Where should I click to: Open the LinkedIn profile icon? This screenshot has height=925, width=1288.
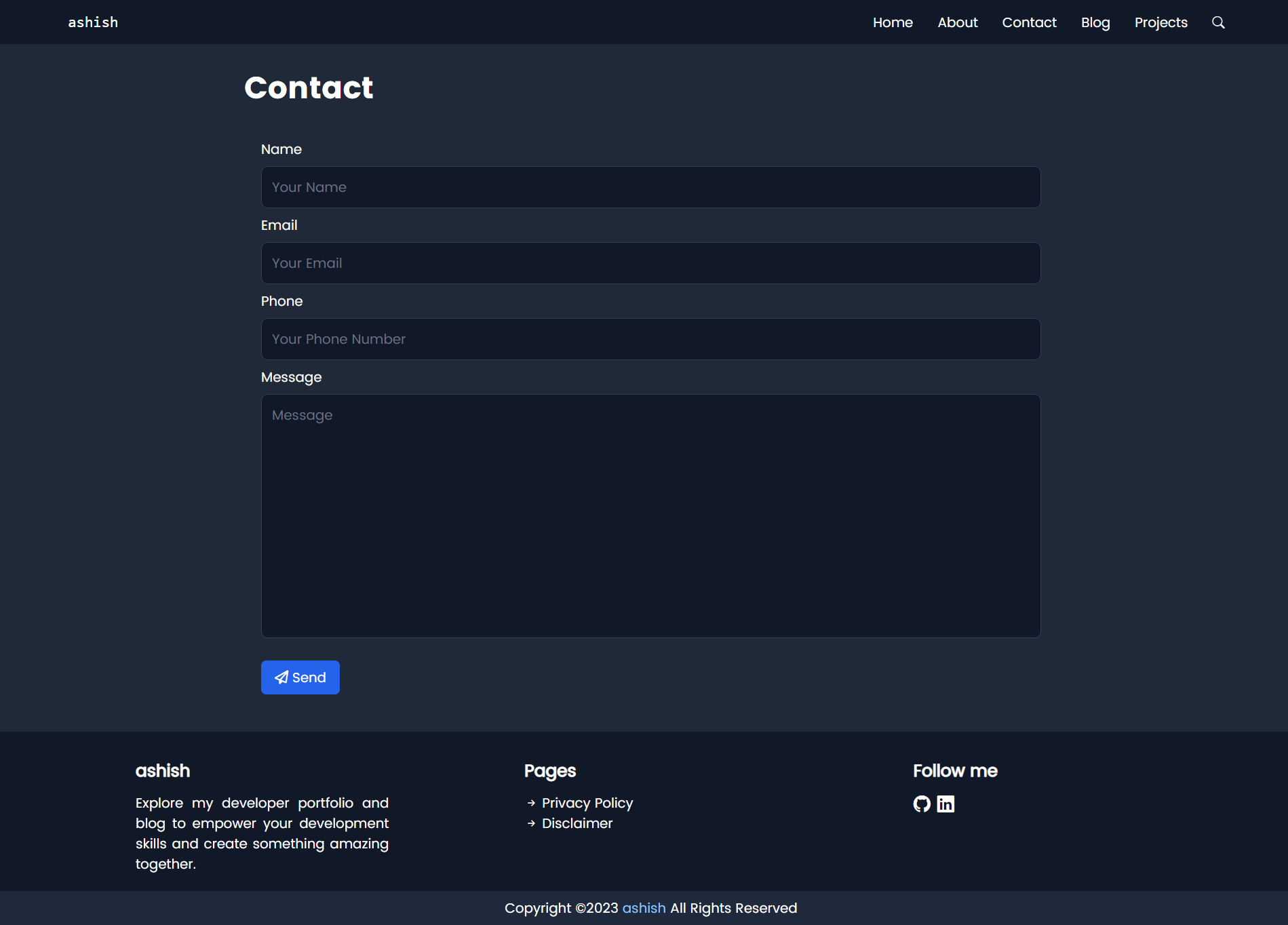point(945,804)
